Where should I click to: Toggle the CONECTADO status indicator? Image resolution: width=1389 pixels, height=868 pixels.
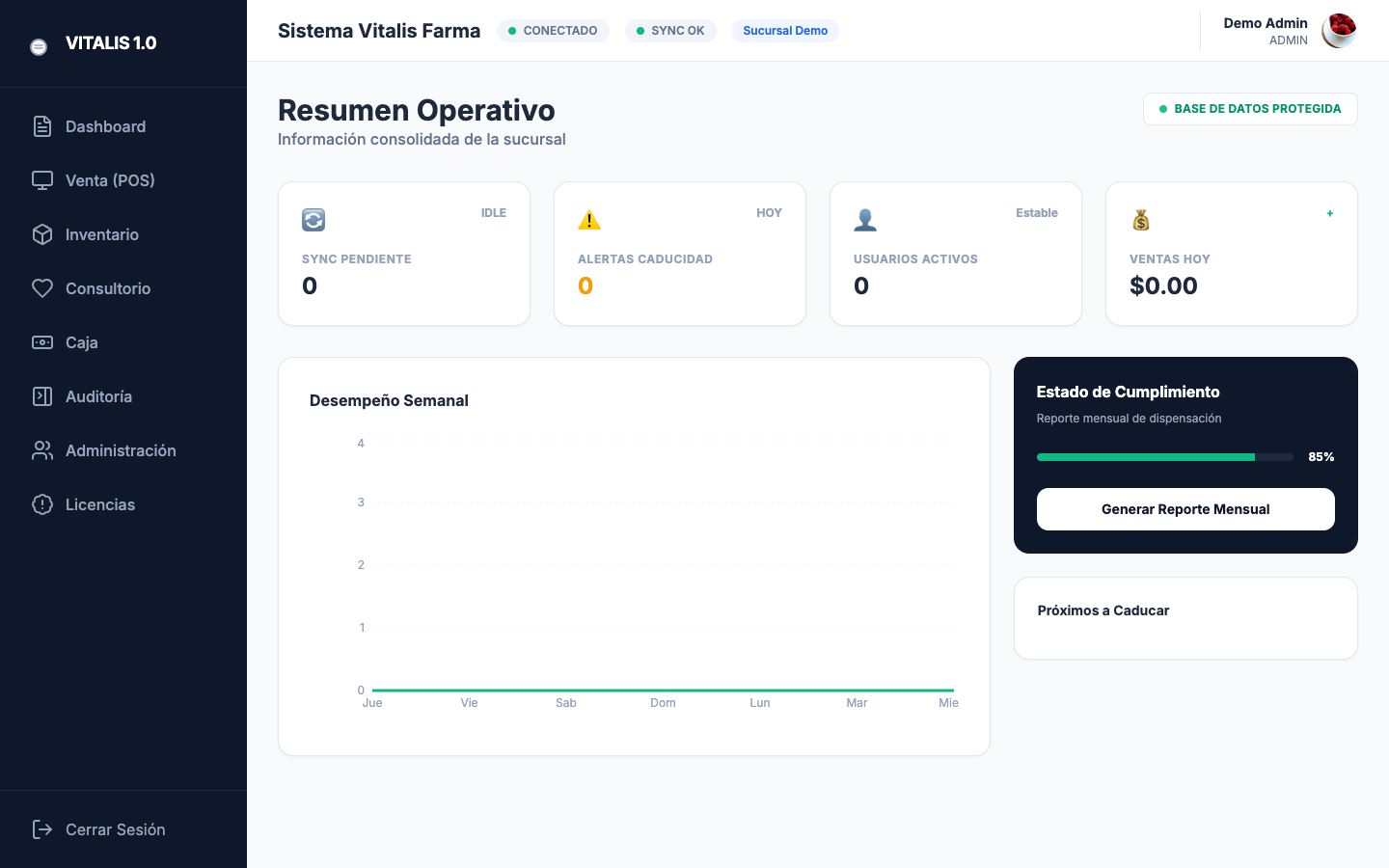pos(553,30)
